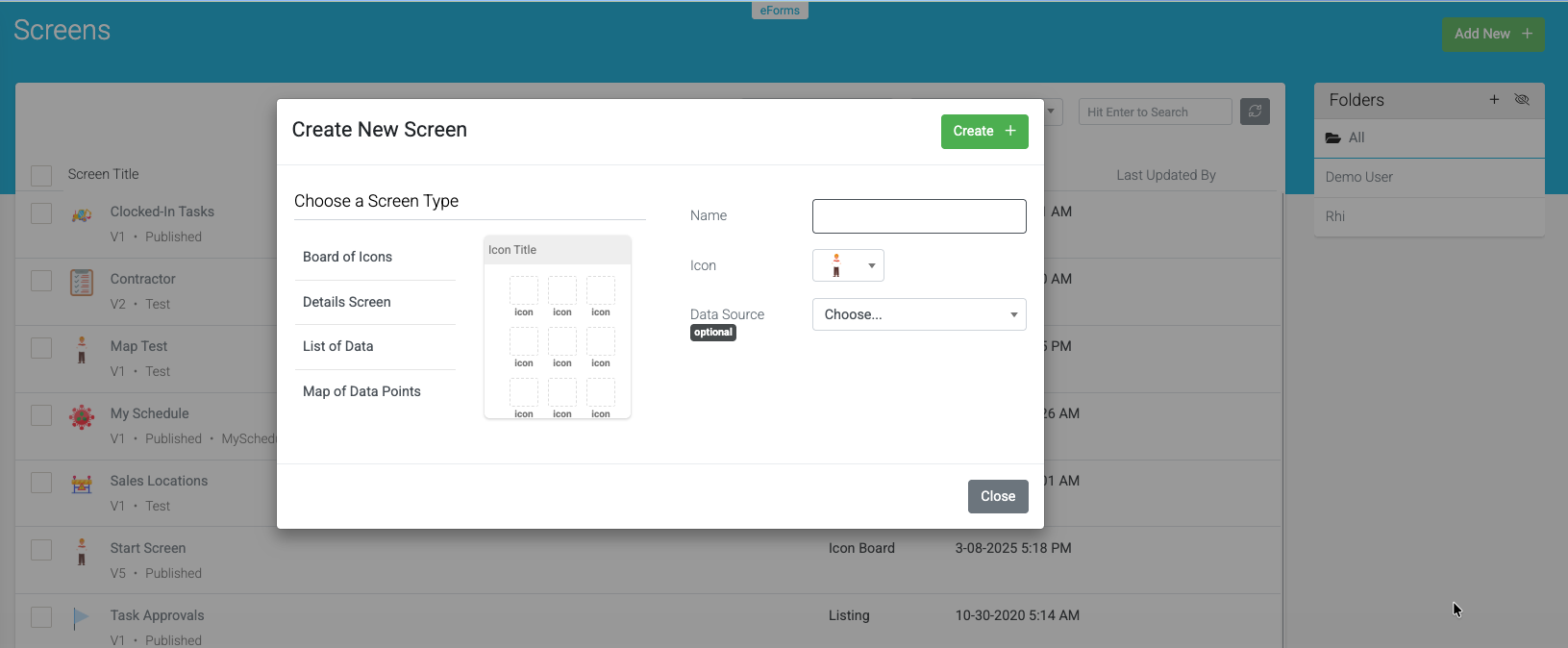This screenshot has width=1568, height=648.
Task: Click the Sales Locations icon
Action: coord(82,485)
